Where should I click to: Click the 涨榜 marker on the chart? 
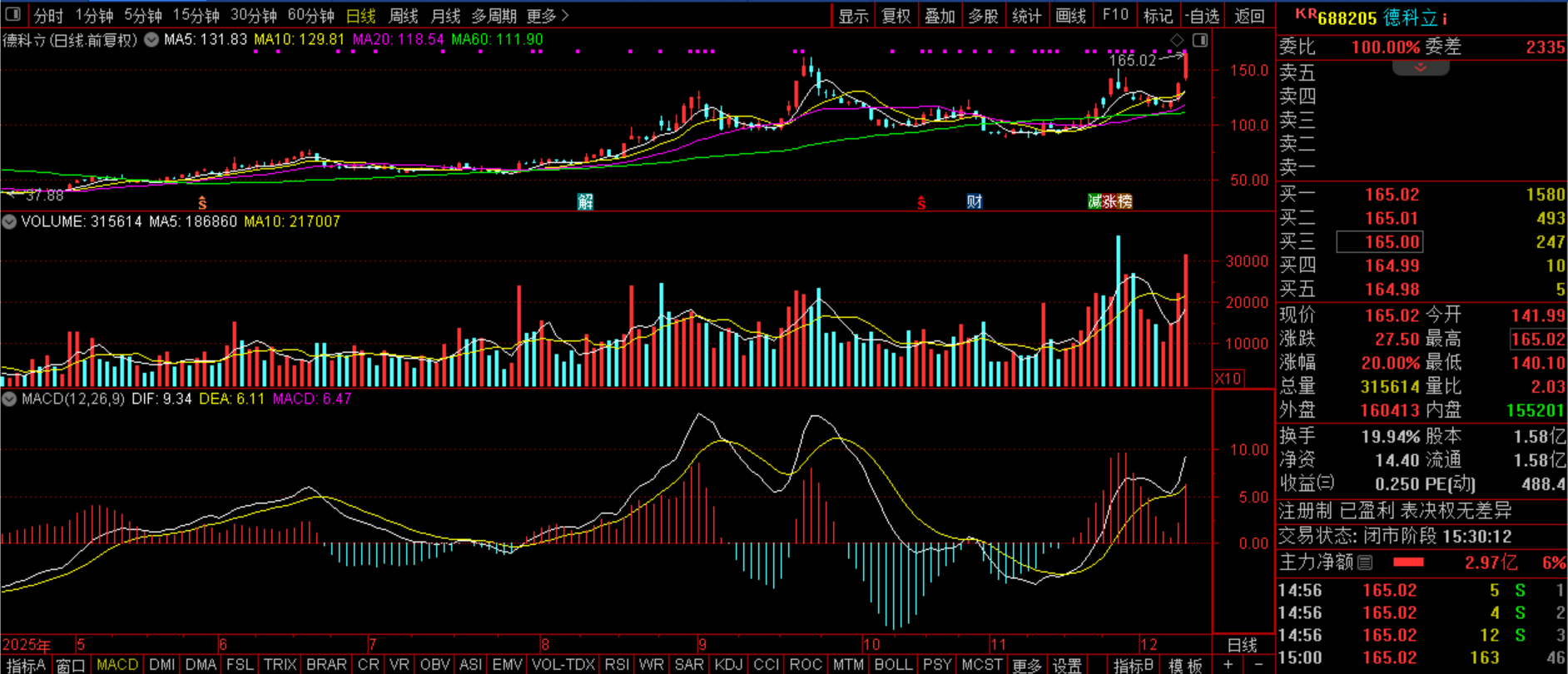click(x=1118, y=201)
